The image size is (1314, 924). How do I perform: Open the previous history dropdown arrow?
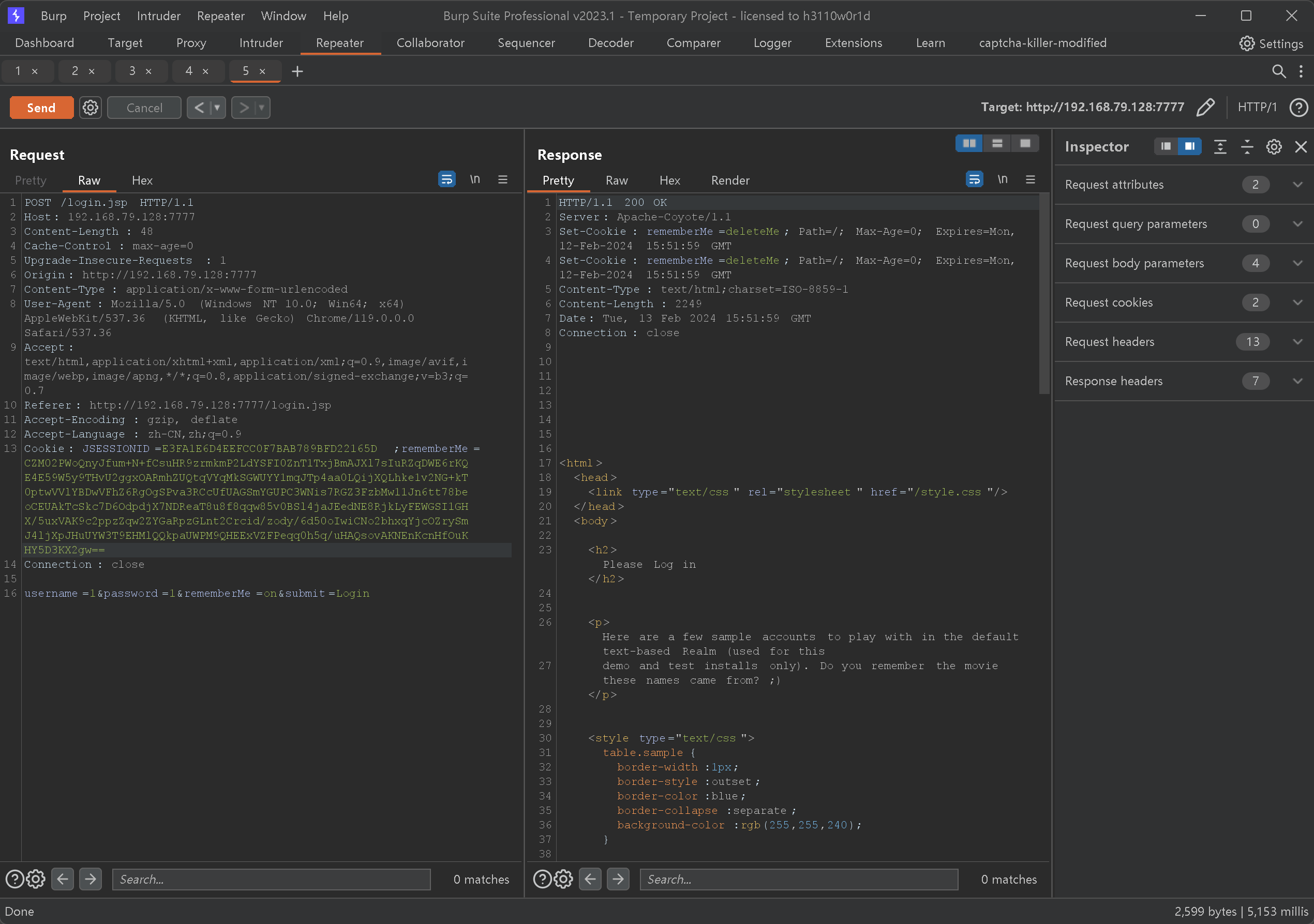point(217,108)
